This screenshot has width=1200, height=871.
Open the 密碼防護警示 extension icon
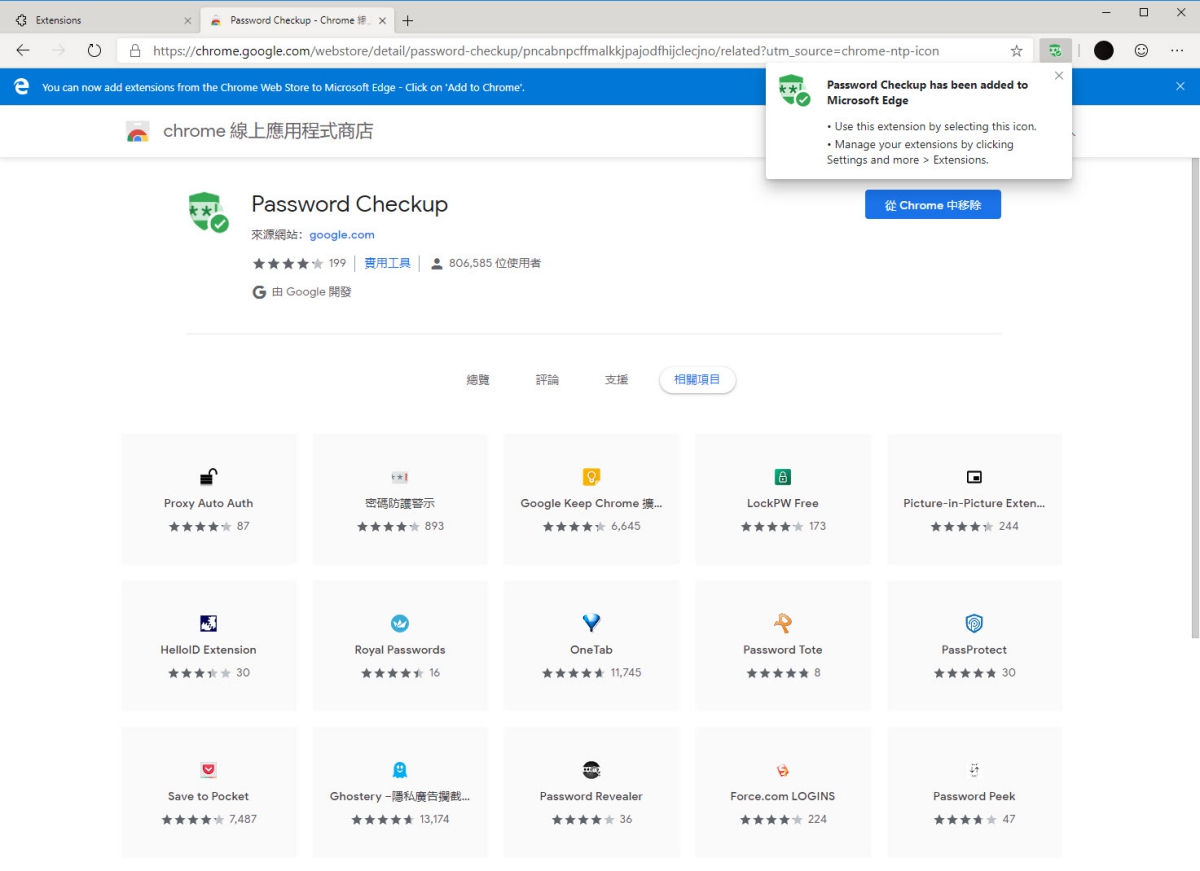(400, 477)
